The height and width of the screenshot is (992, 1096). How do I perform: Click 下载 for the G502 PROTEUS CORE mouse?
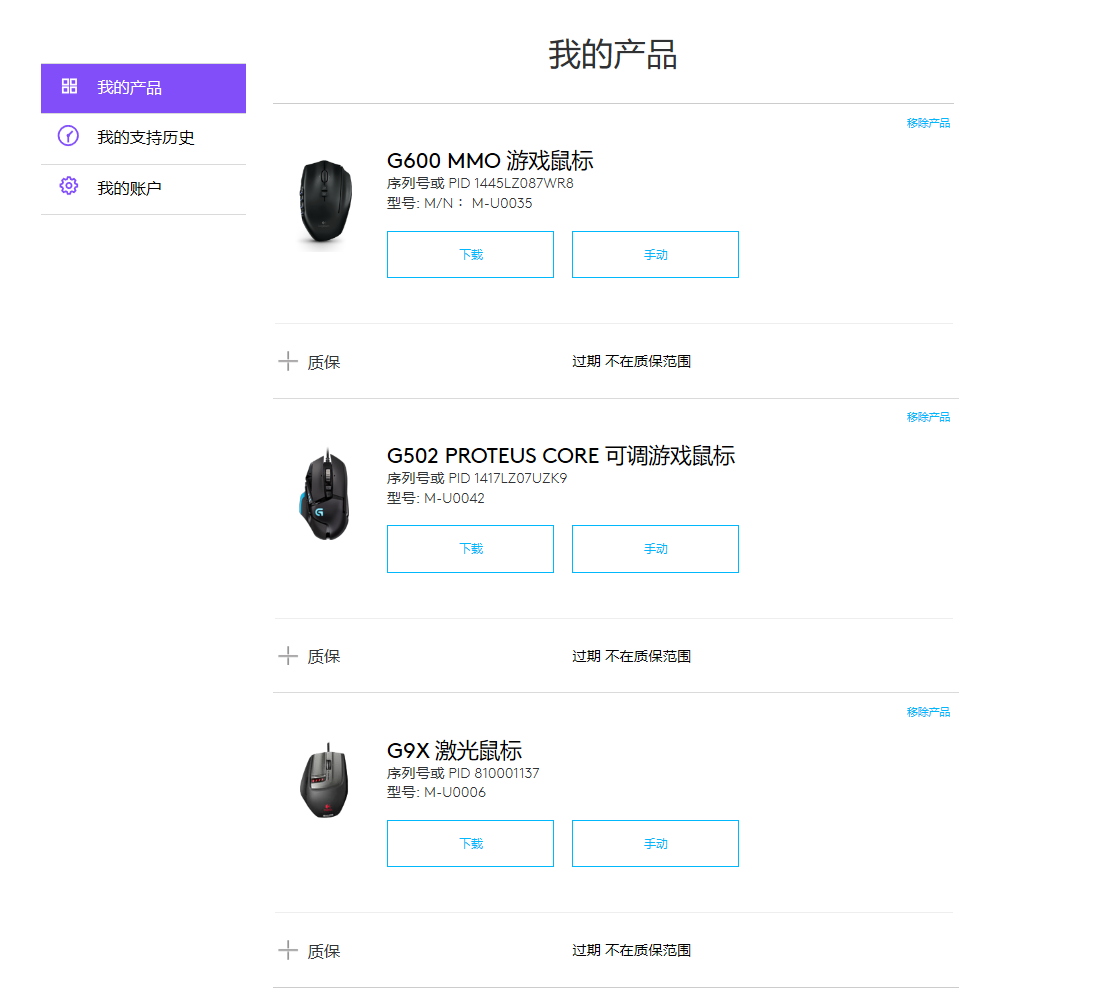pyautogui.click(x=470, y=548)
